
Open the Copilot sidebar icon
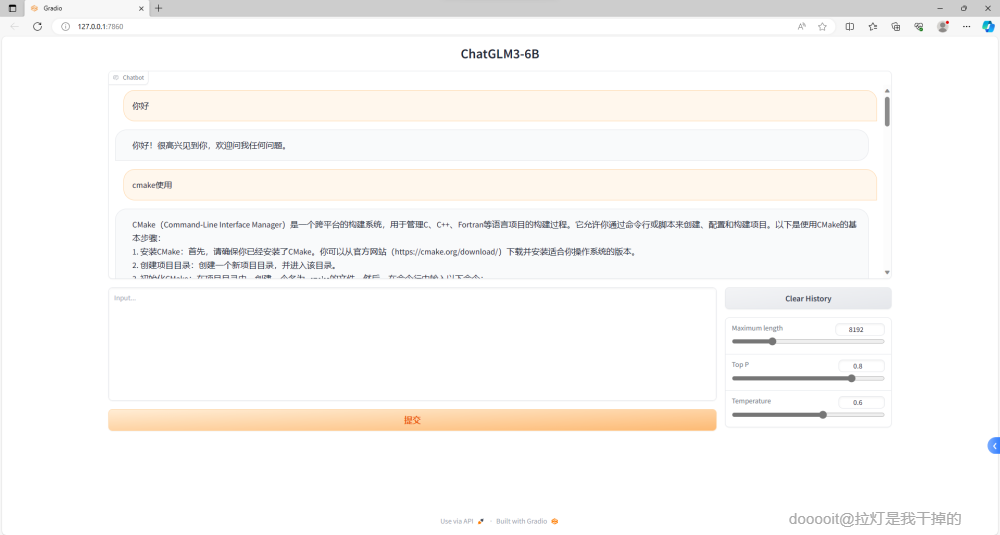(x=988, y=27)
